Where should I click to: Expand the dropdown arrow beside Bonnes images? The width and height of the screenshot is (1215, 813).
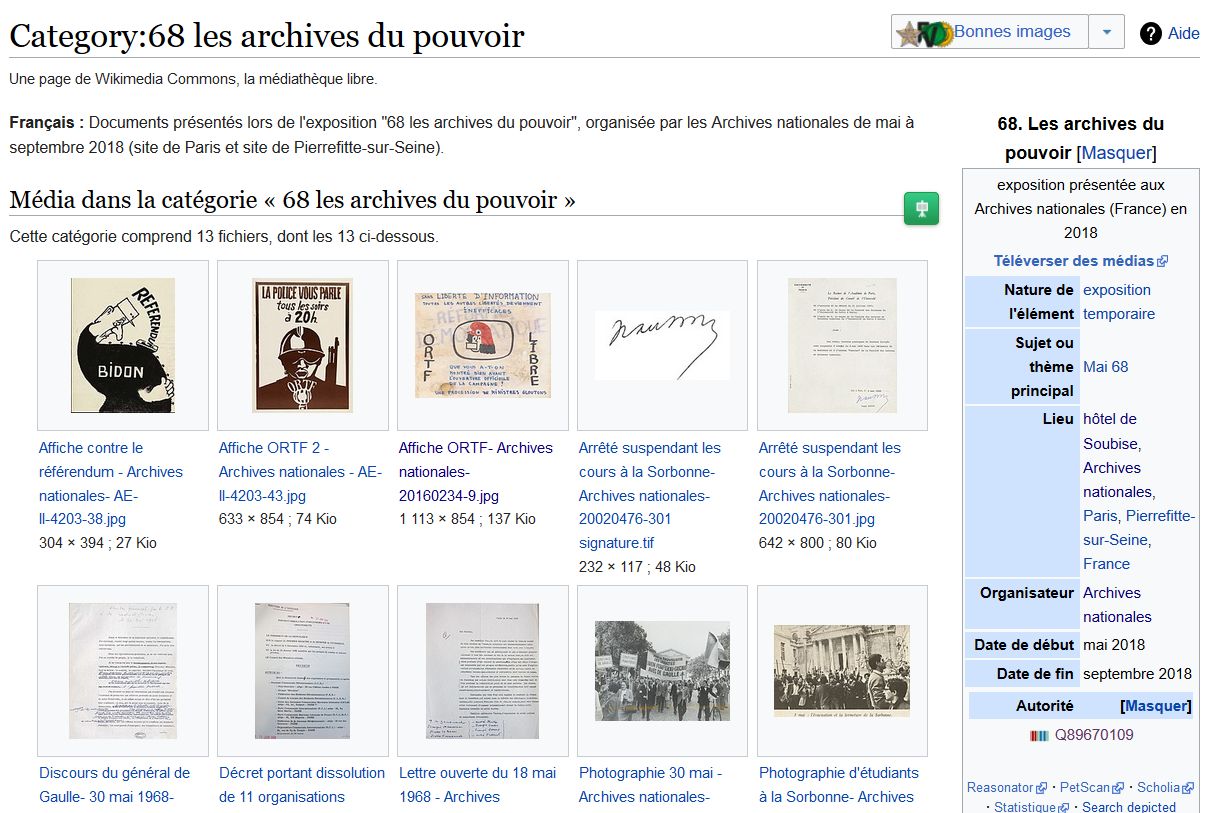1106,32
